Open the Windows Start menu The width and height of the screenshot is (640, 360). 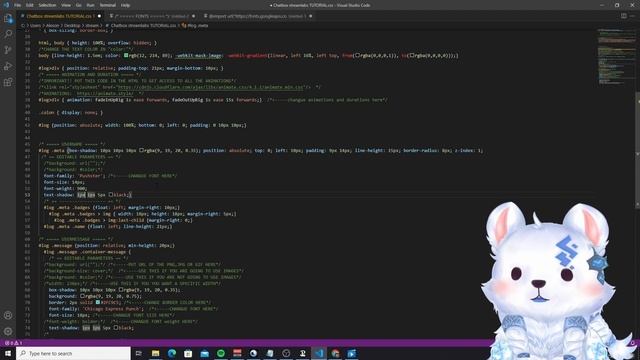point(8,353)
